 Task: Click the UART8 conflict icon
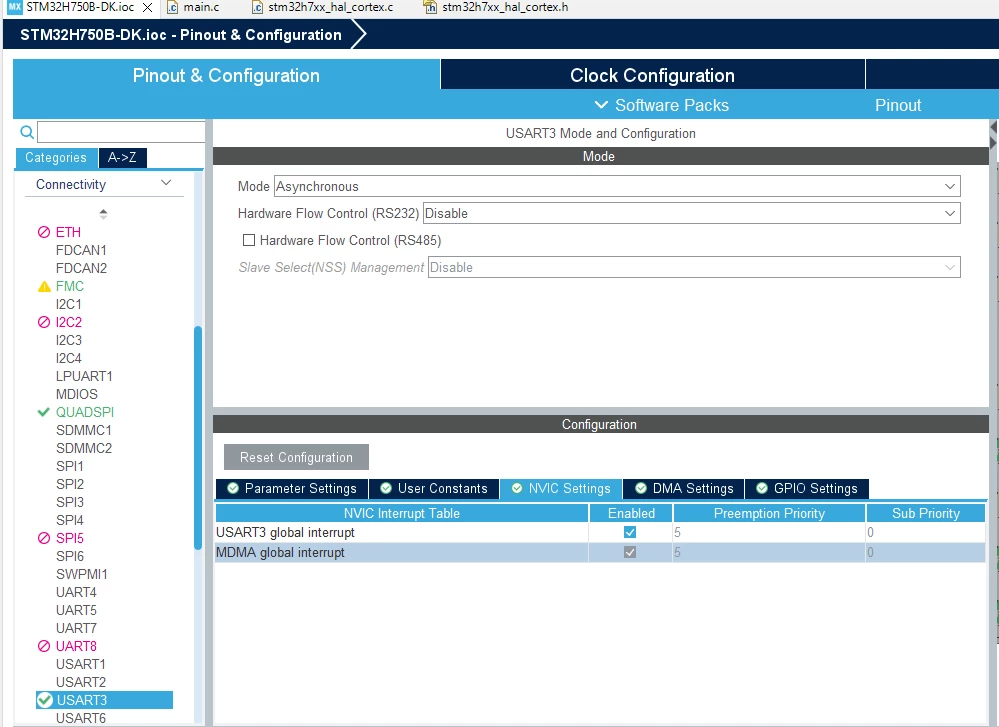tap(44, 646)
